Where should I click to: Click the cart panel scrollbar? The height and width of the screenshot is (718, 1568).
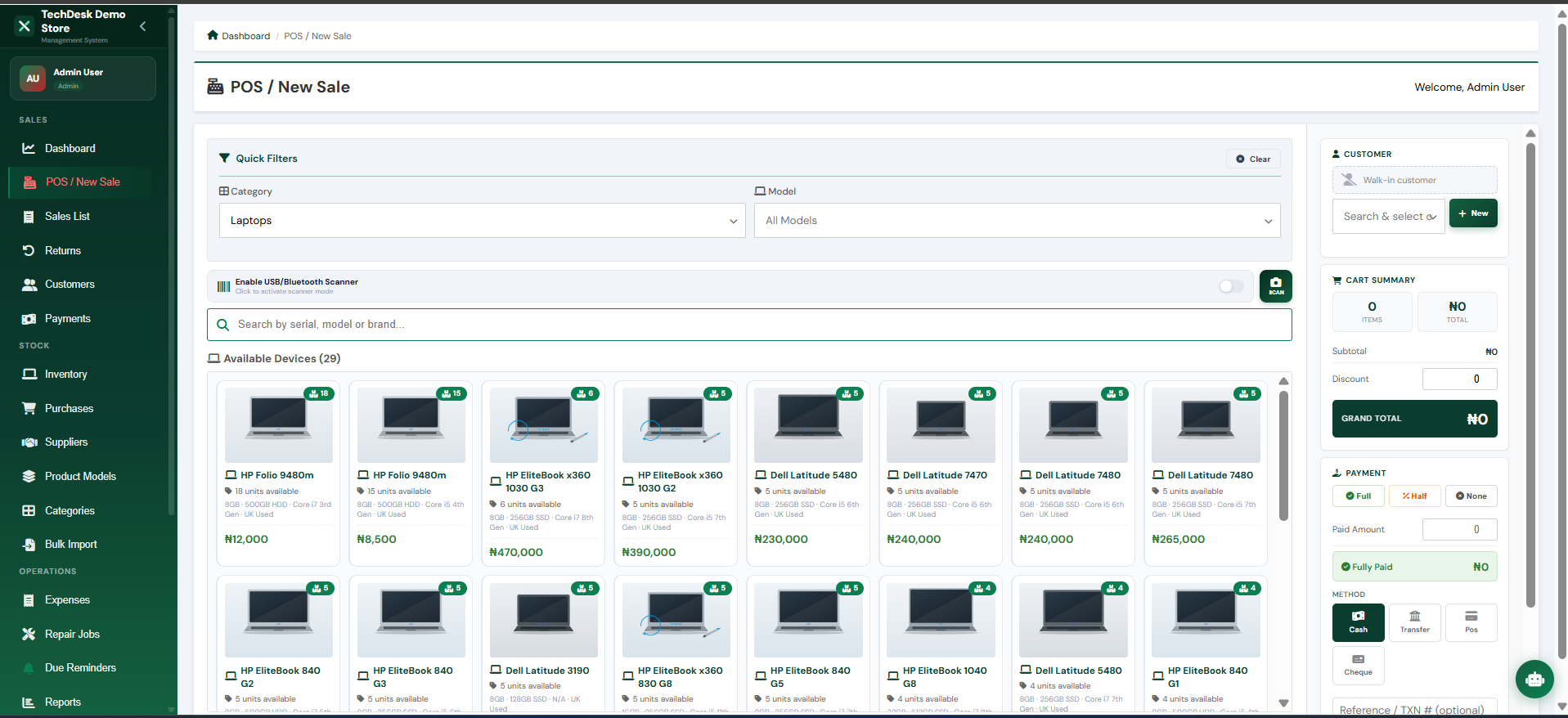1530,376
